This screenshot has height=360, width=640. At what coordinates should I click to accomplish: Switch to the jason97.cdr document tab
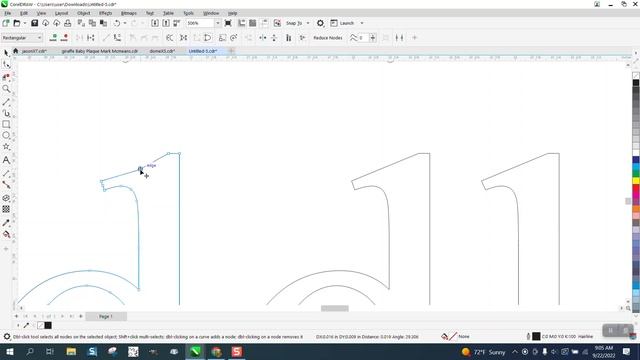click(x=34, y=51)
